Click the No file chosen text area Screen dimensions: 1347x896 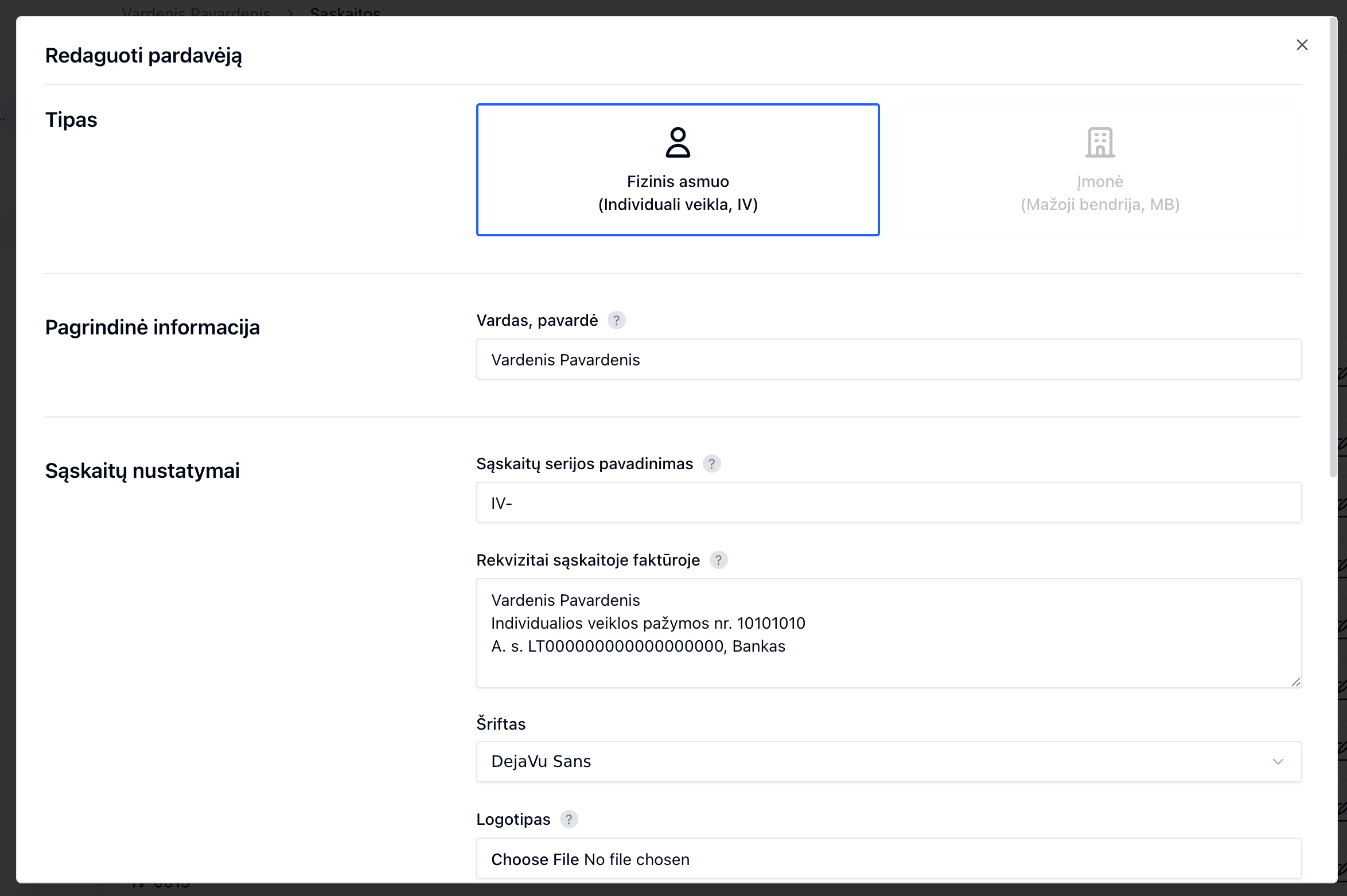[637, 859]
